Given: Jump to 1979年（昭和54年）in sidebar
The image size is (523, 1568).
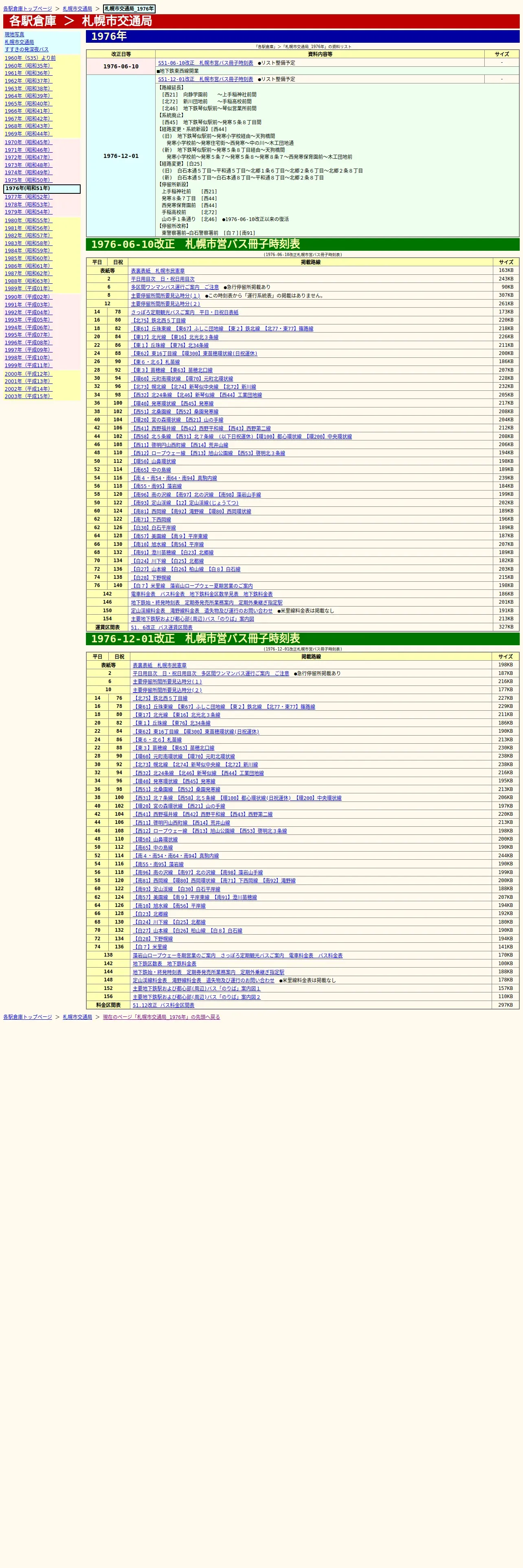Looking at the screenshot, I should (29, 212).
